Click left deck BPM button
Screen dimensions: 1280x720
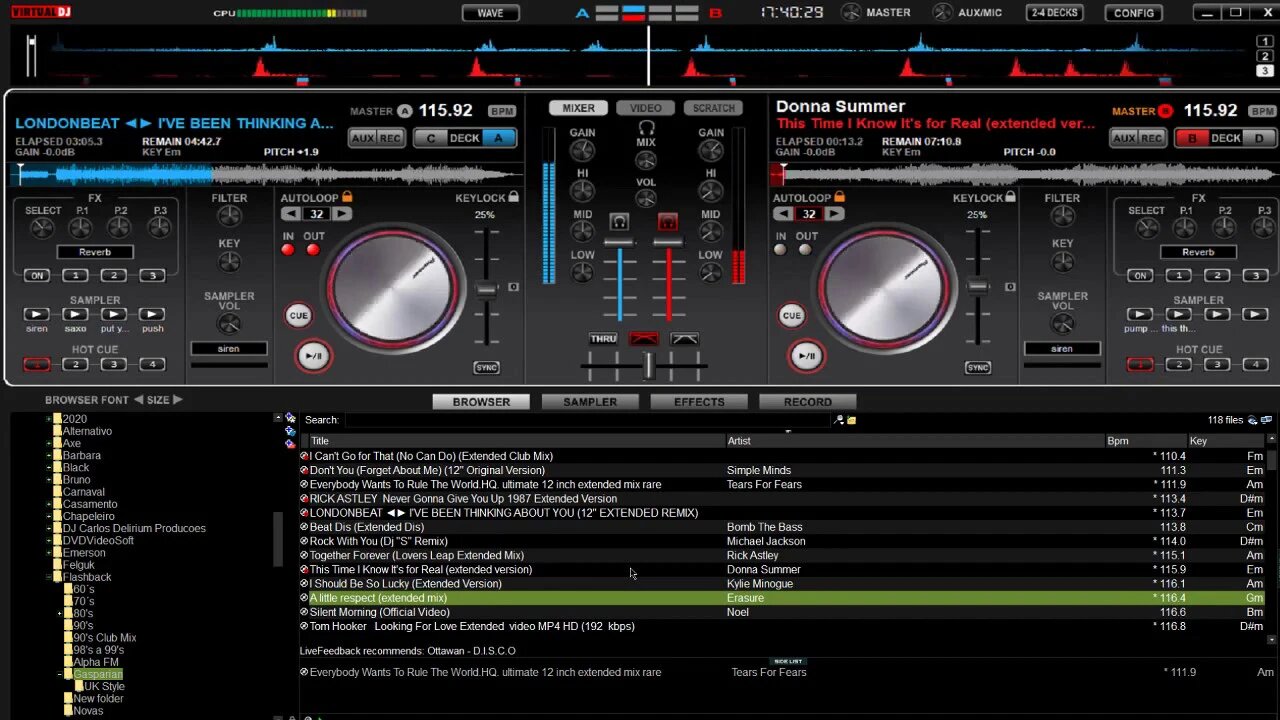(x=502, y=111)
